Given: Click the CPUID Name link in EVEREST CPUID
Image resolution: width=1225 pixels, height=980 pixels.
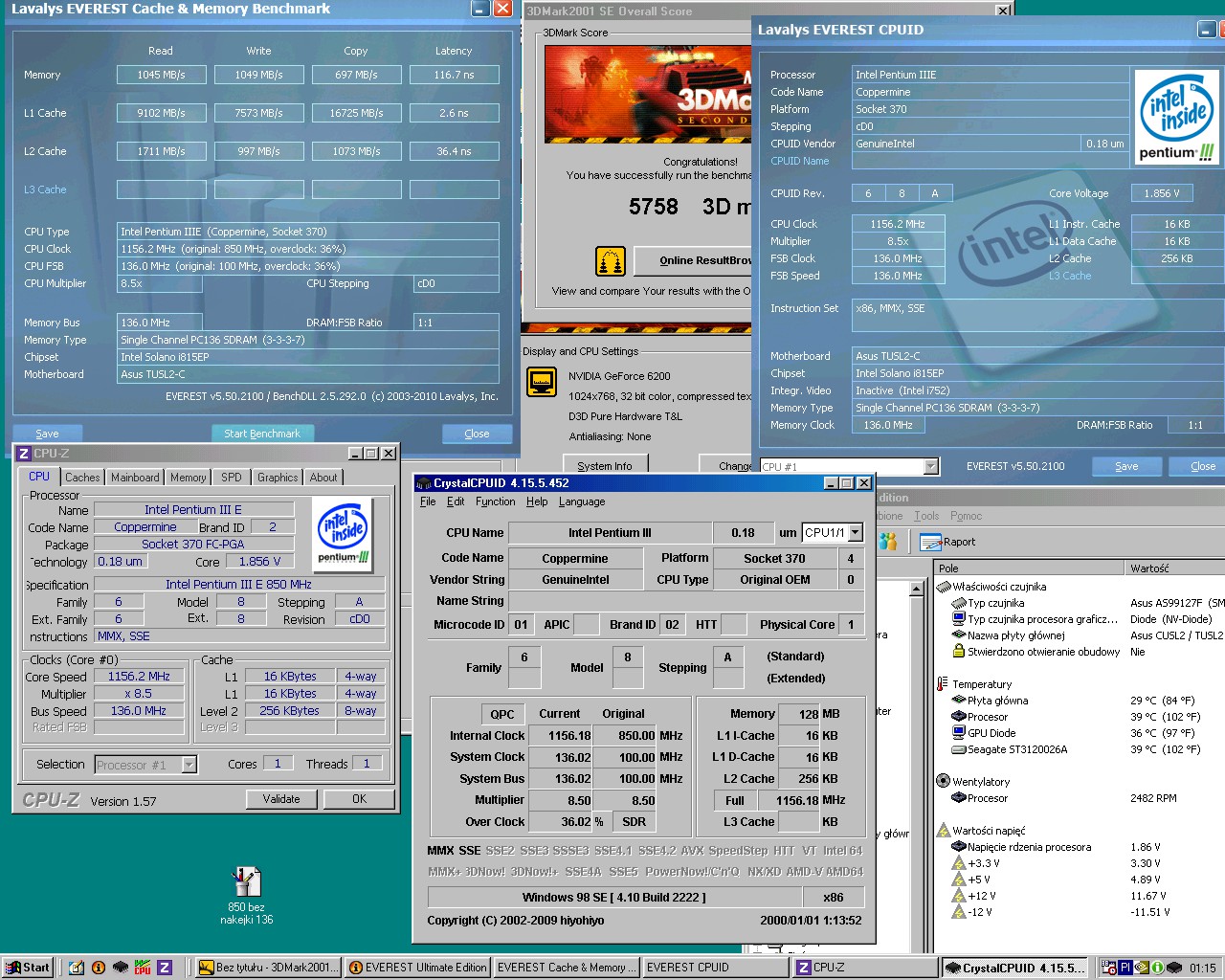Looking at the screenshot, I should [800, 161].
